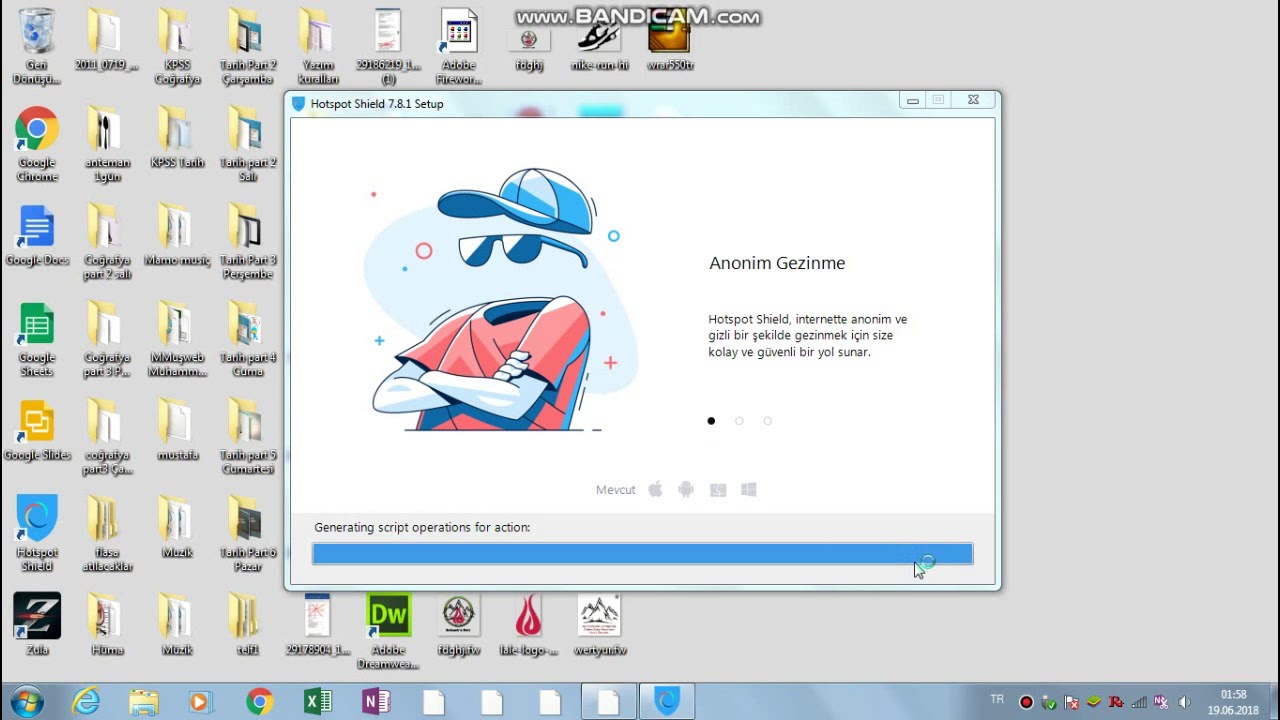Screen dimensions: 1280x720
Task: Select the anteman 1gün folder
Action: coord(107,145)
